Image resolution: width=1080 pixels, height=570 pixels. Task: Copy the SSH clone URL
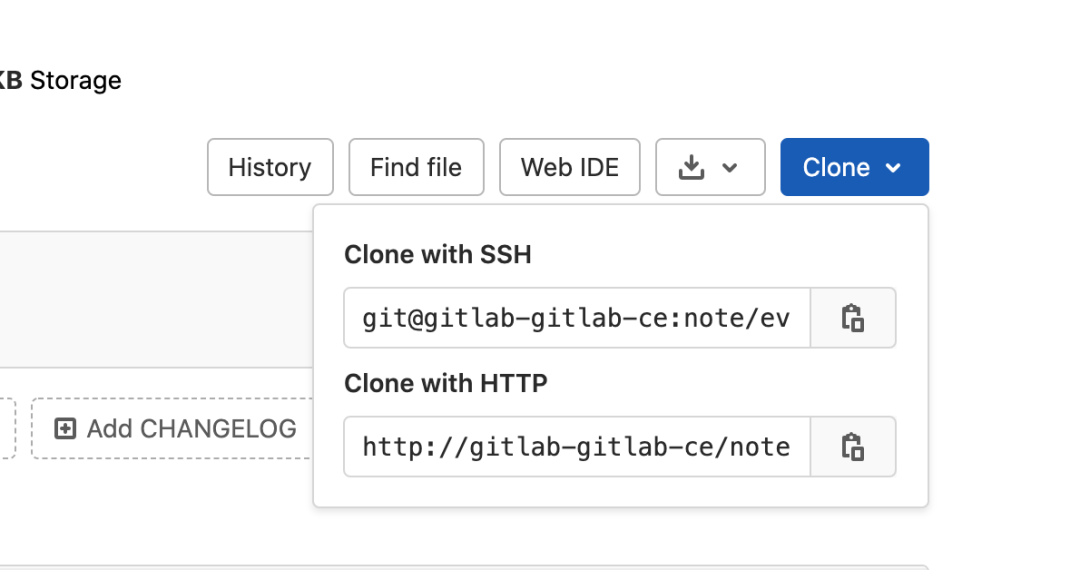[852, 318]
